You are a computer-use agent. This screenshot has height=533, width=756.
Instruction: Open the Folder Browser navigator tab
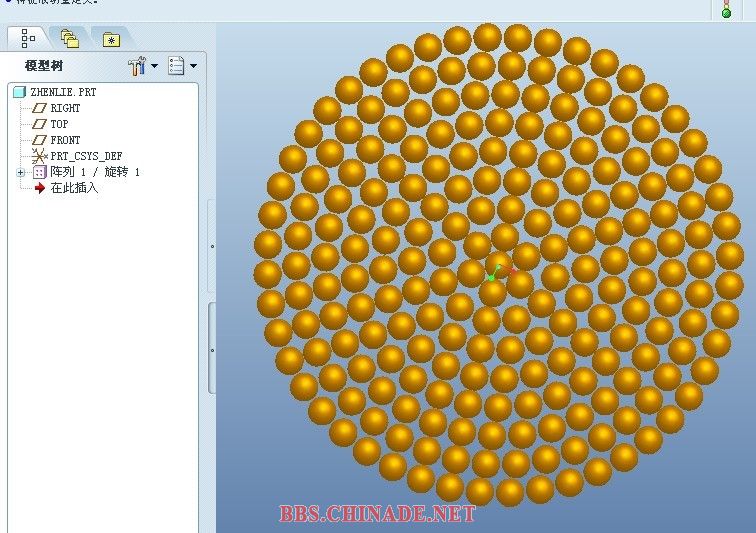click(x=69, y=39)
